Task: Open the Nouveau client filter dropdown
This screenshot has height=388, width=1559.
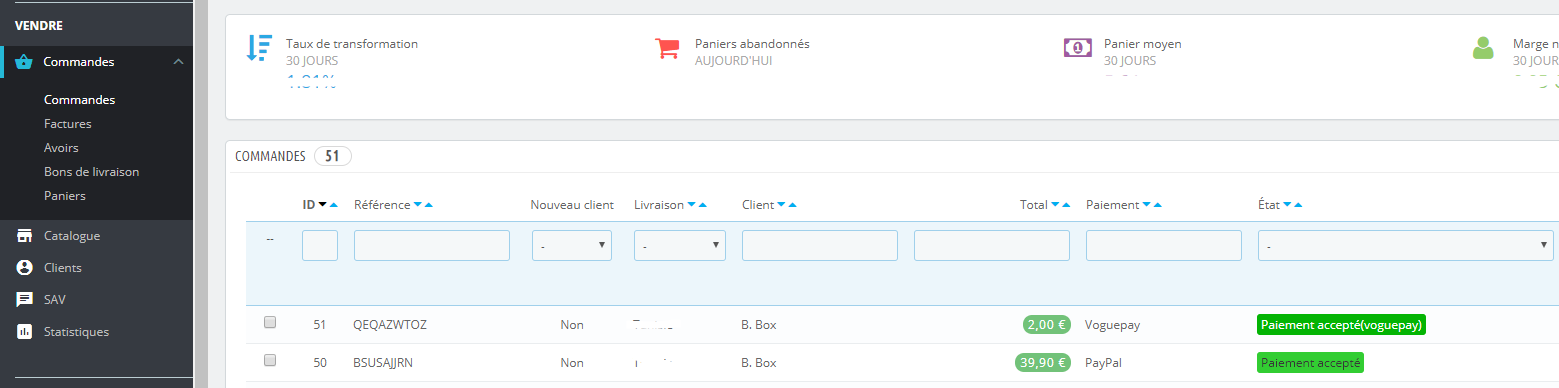Action: coord(572,245)
